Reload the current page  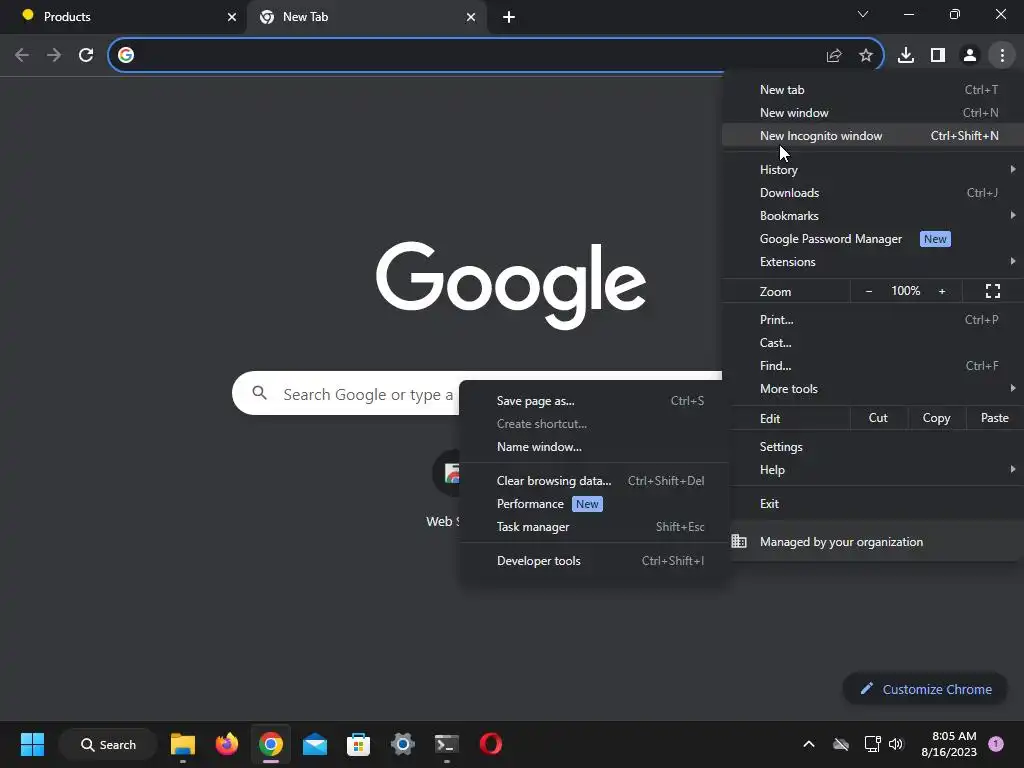point(86,55)
